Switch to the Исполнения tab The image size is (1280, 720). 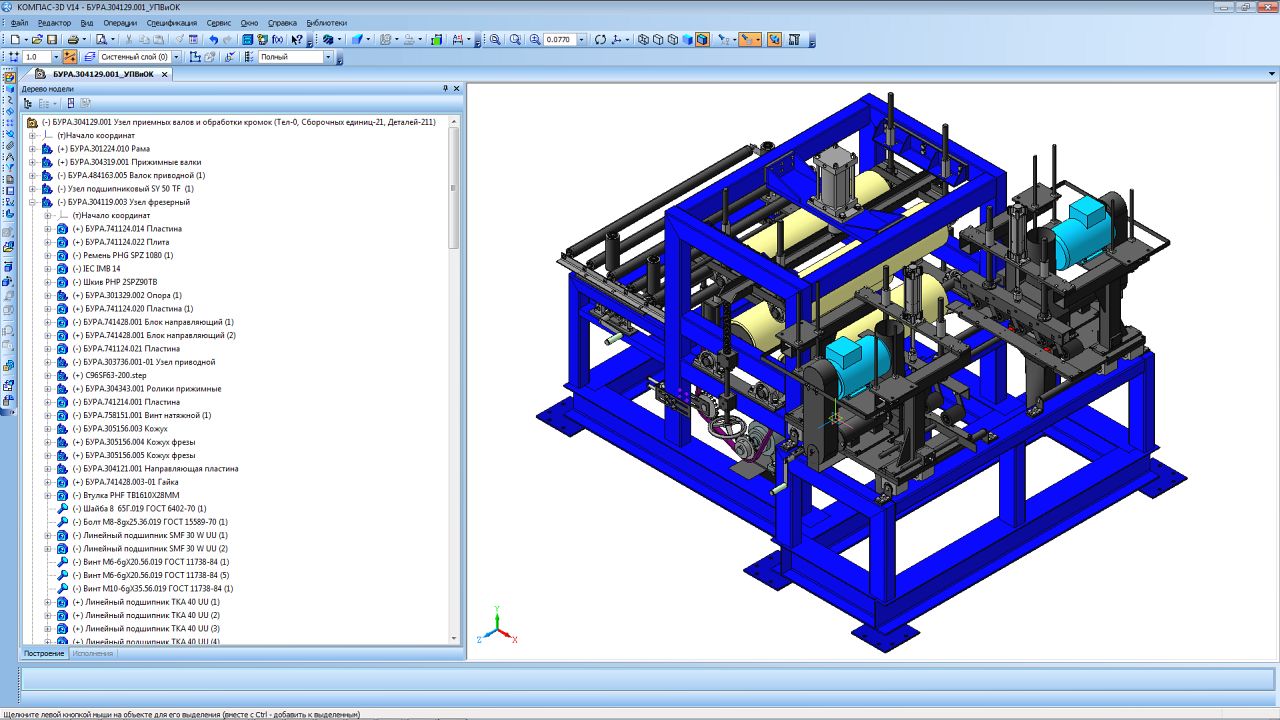93,653
